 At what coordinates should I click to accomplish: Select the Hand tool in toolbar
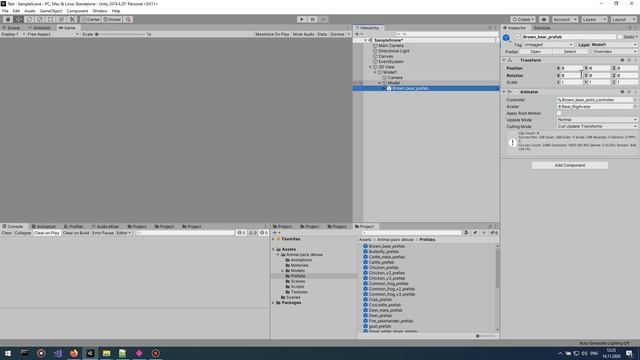(8, 19)
